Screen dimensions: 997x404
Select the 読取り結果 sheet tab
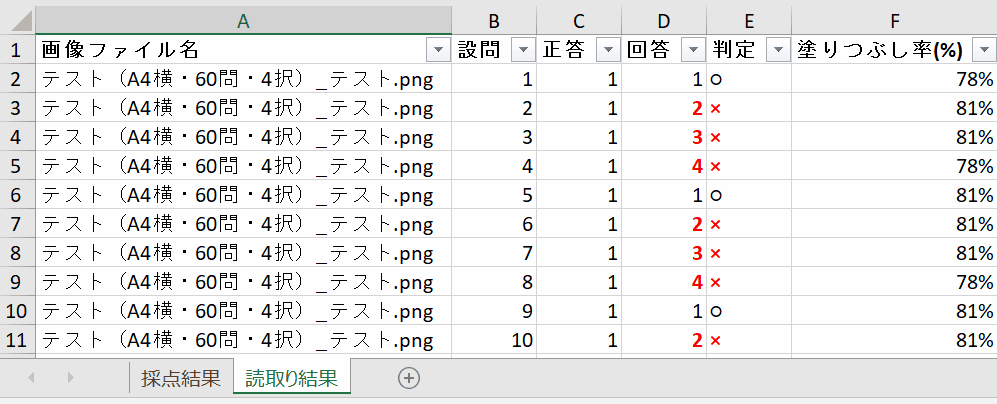click(291, 378)
